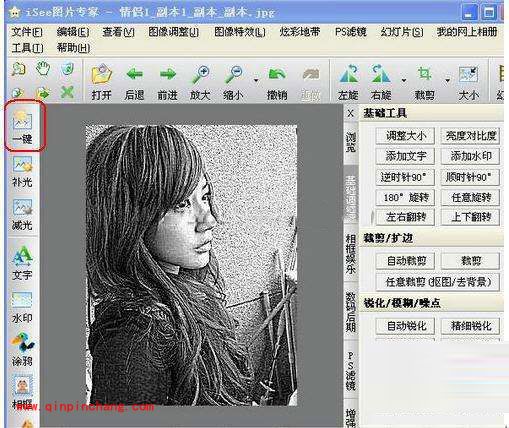Click the 裁剪 button in 裁剪/扩边 section
The height and width of the screenshot is (428, 509).
tap(470, 261)
